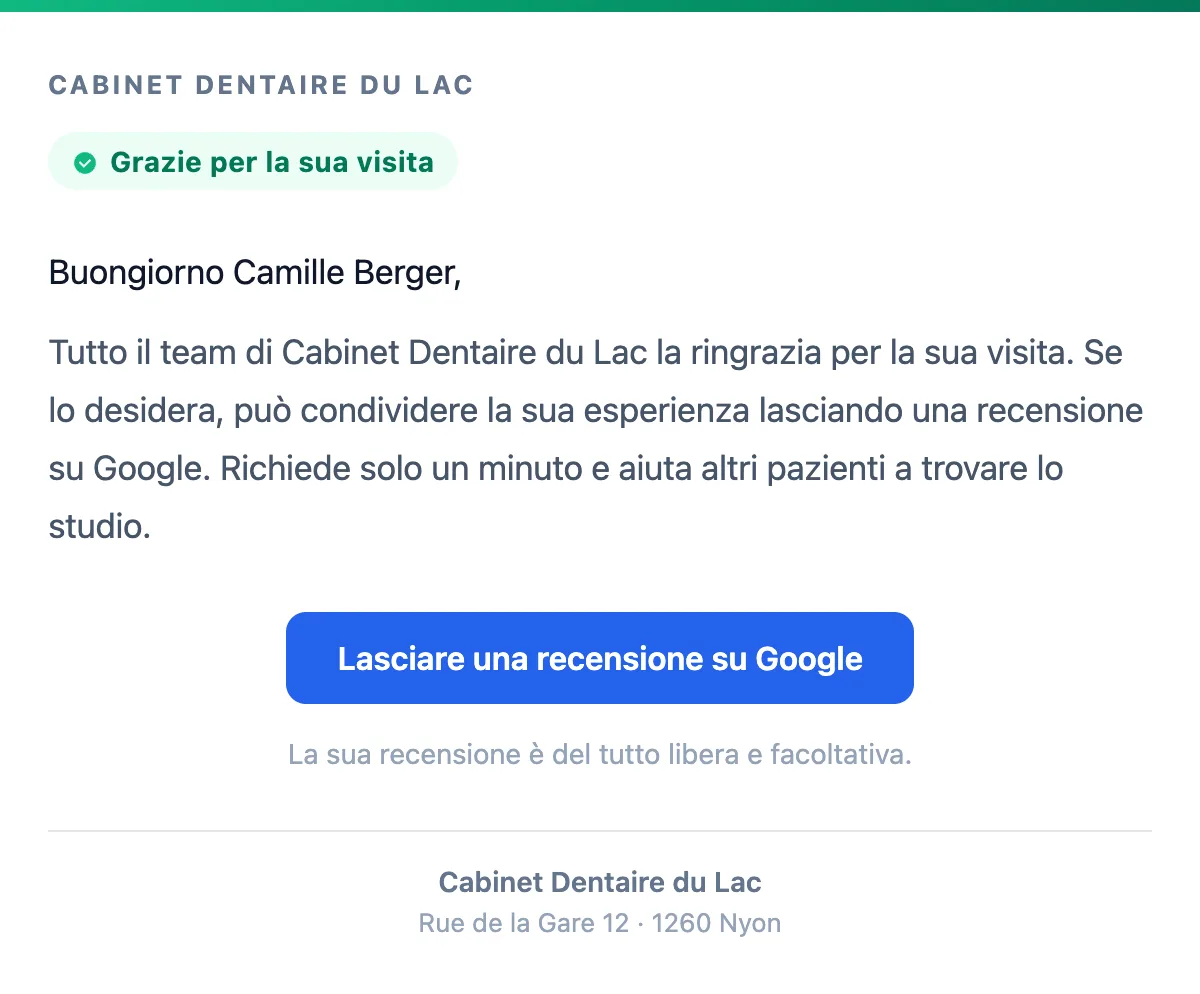Click the greeting Buongiorno Camille Berger
Screen dimensions: 1200x994
255,272
